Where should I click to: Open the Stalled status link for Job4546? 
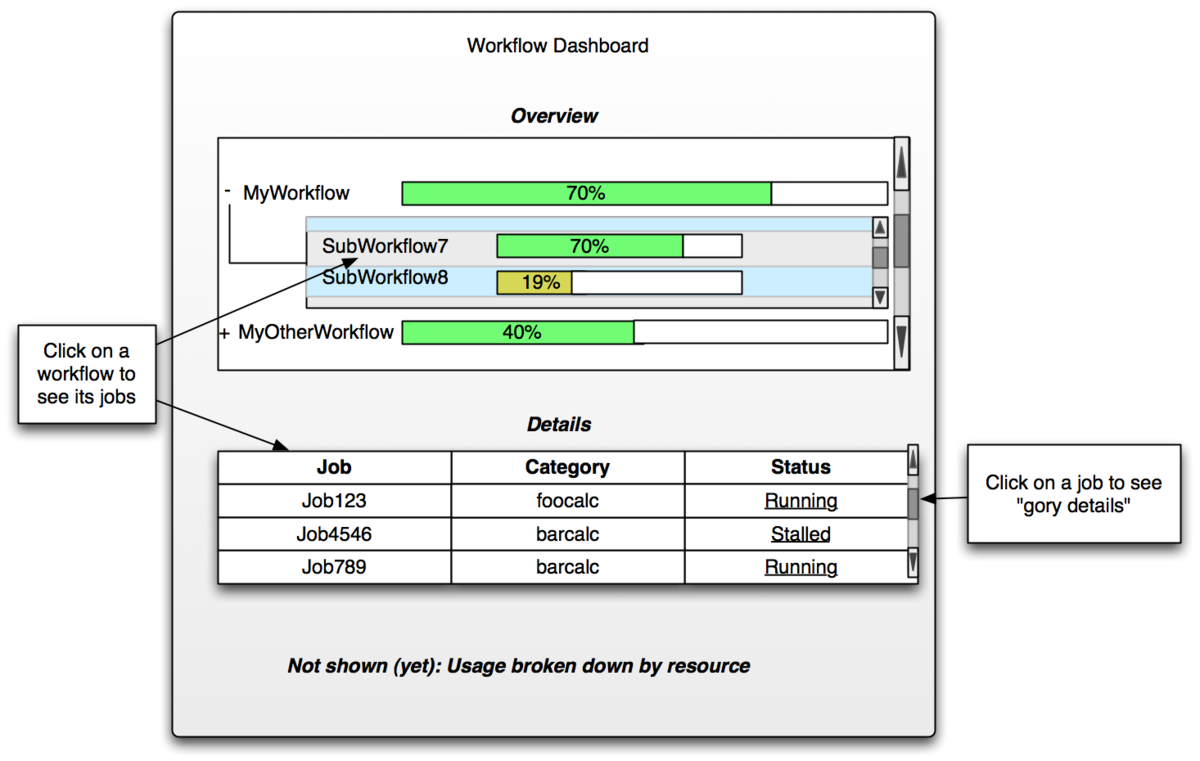tap(800, 534)
